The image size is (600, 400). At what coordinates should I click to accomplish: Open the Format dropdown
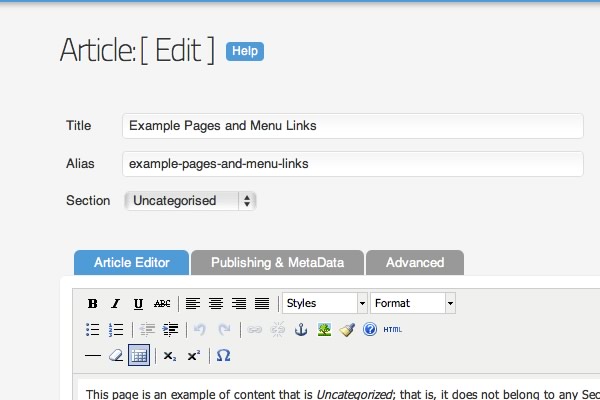click(413, 303)
